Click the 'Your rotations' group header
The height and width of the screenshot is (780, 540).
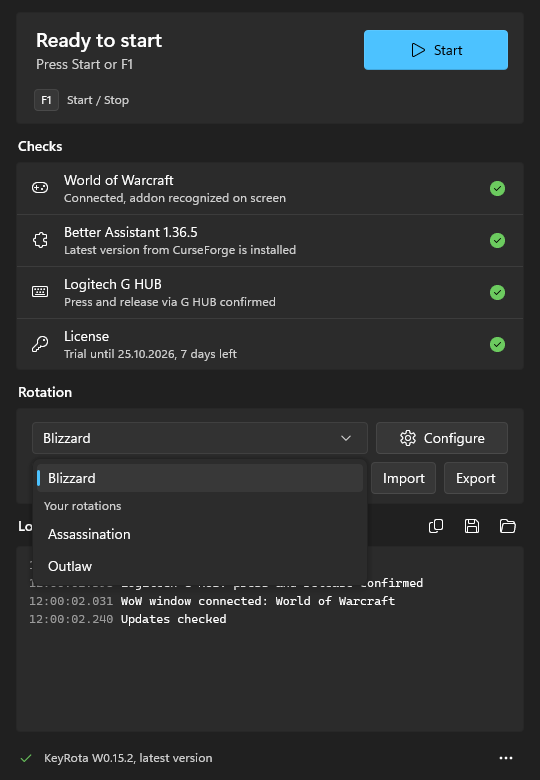pyautogui.click(x=83, y=506)
